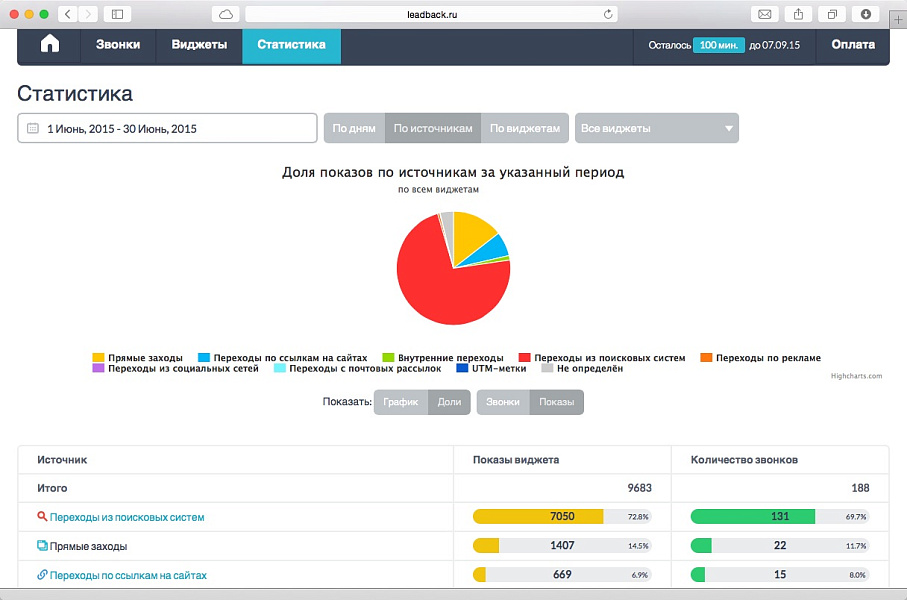Click the home icon in navigation bar
Screen dimensions: 907x600
pyautogui.click(x=49, y=45)
